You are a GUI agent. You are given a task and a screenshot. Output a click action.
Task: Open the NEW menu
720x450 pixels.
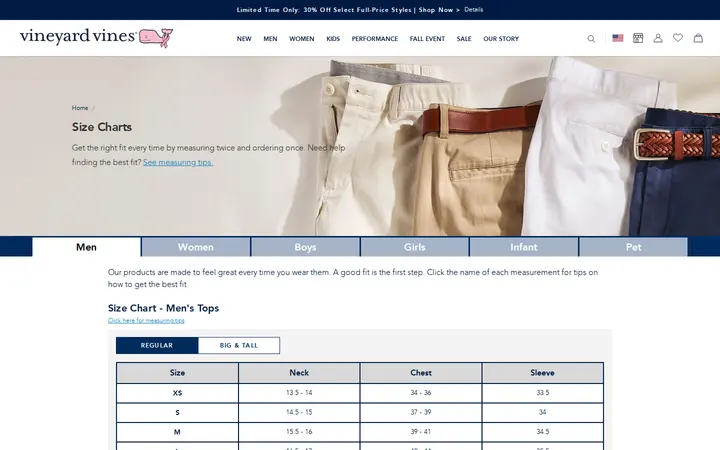(x=244, y=39)
